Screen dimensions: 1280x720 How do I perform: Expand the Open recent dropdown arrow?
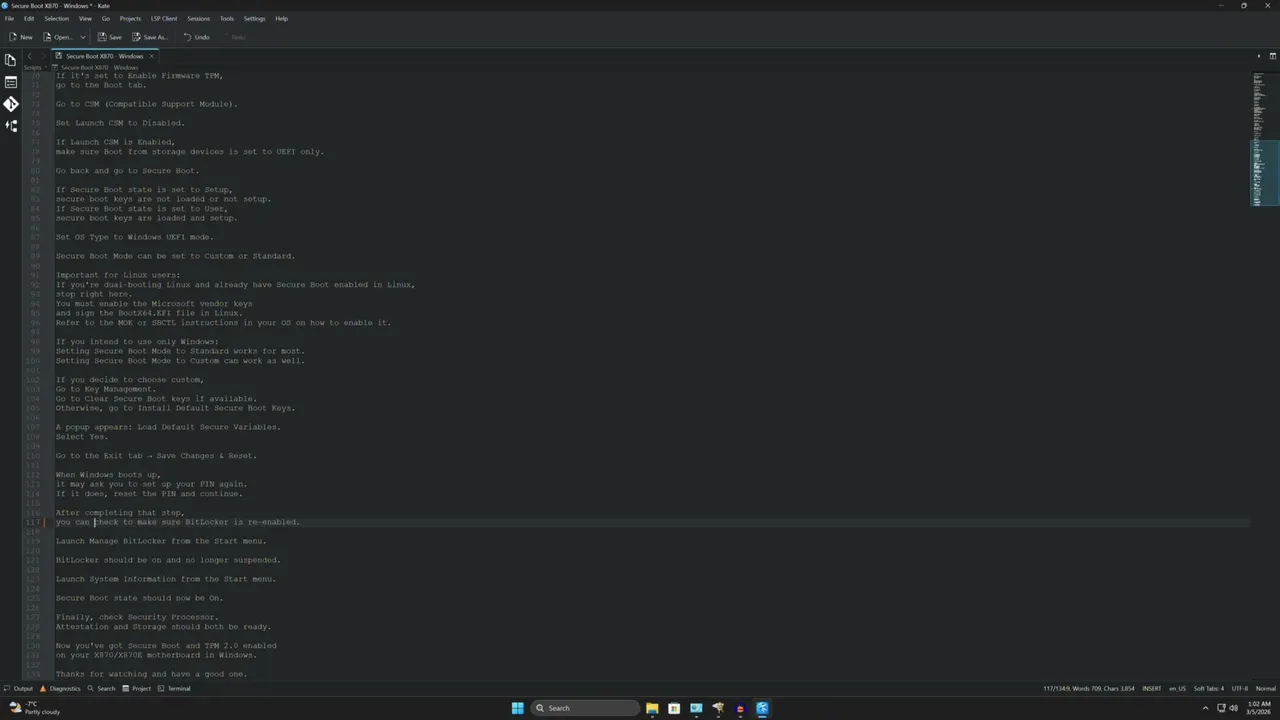click(83, 37)
